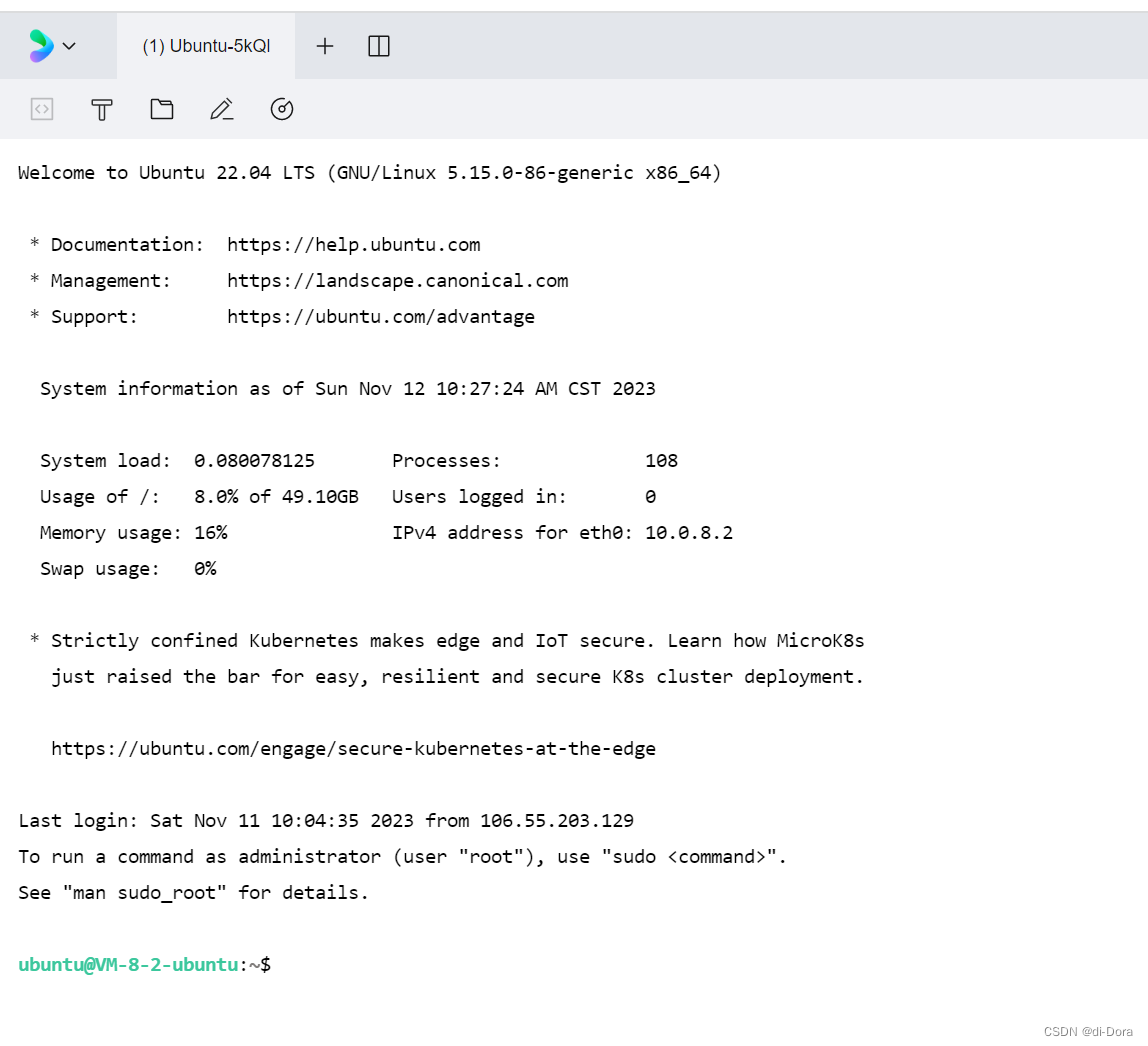This screenshot has height=1046, width=1148.
Task: Add a new terminal tab with plus
Action: [325, 46]
